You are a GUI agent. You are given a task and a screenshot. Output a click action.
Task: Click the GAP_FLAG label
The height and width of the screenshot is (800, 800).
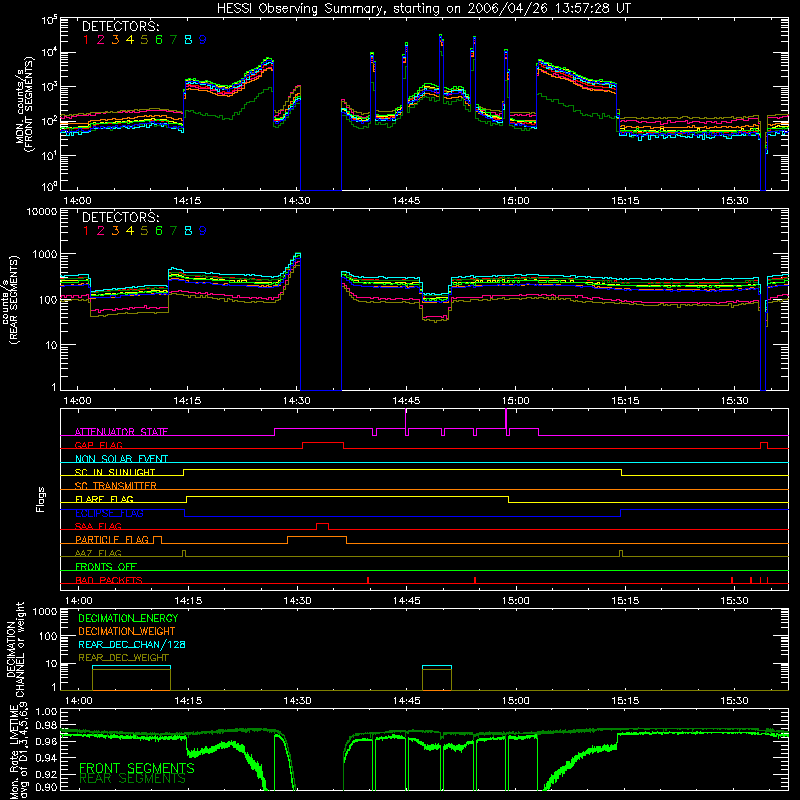pos(98,445)
